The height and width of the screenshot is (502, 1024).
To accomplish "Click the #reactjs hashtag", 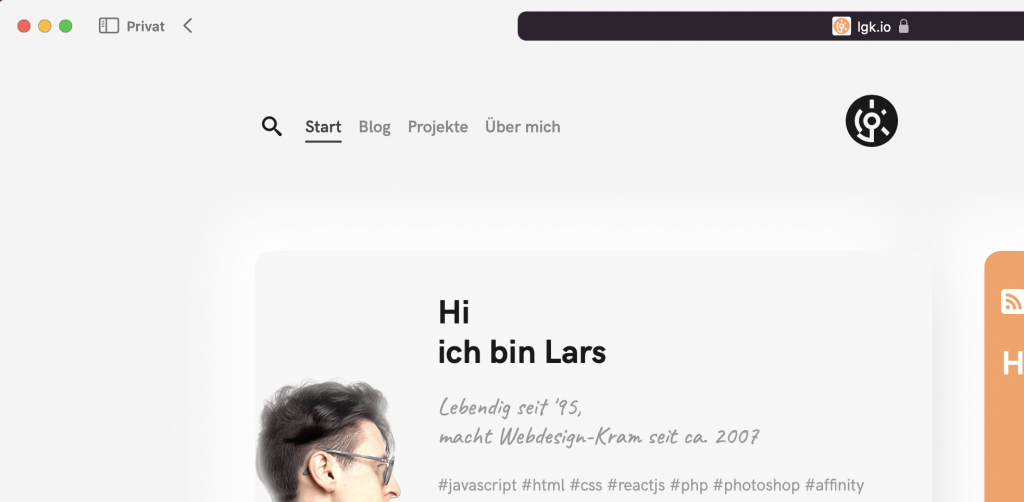I will (635, 485).
